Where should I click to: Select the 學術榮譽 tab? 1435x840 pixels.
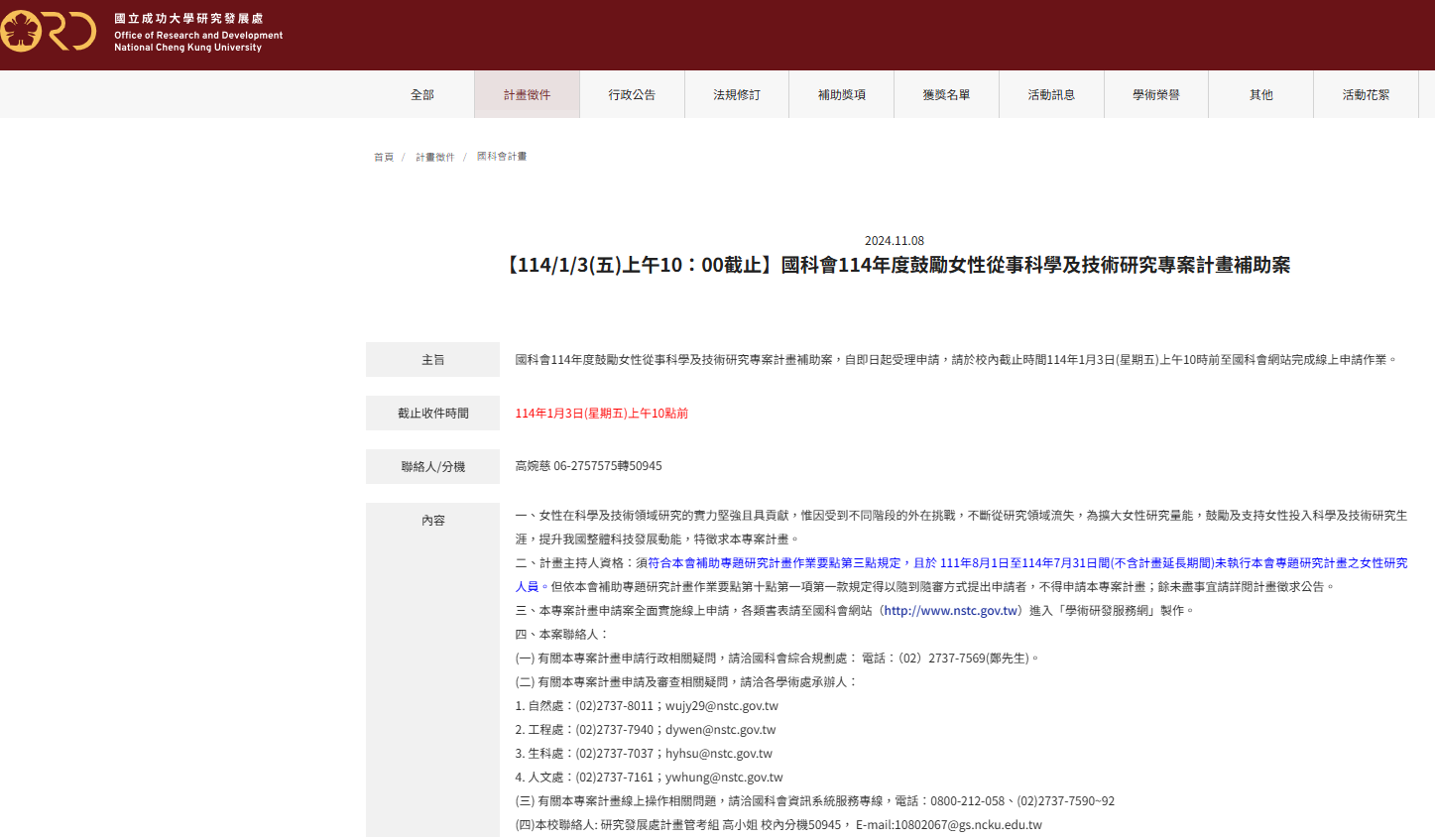pyautogui.click(x=1156, y=95)
